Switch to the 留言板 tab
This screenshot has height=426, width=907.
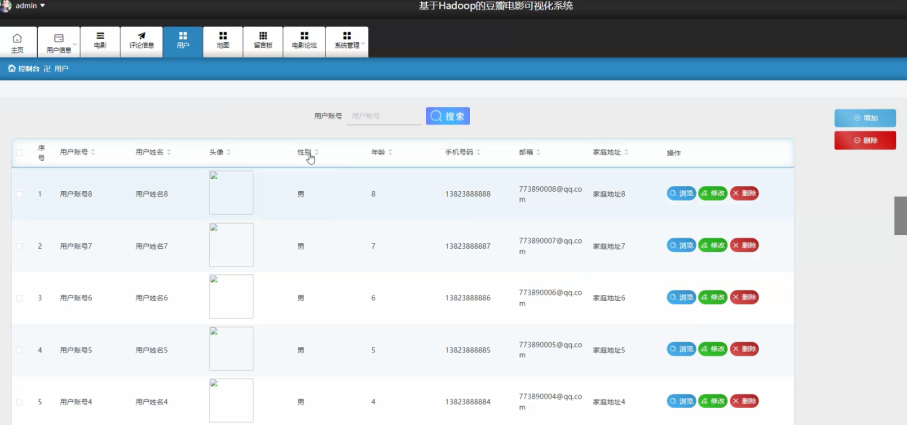[263, 42]
